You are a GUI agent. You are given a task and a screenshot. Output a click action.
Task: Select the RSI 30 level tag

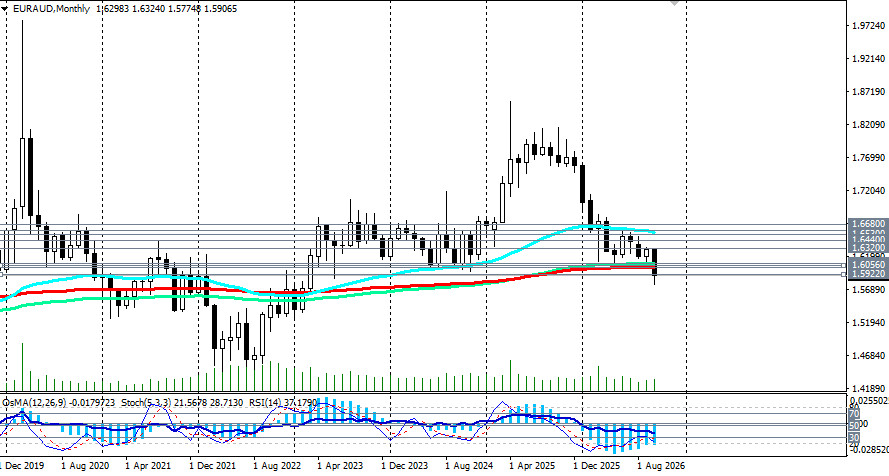(854, 438)
